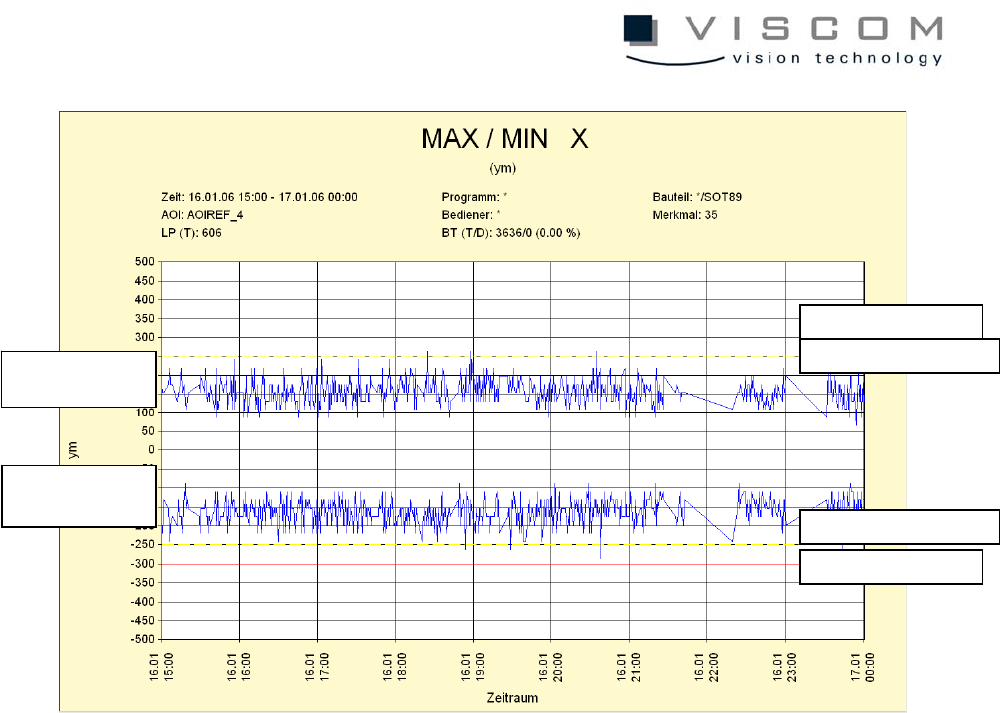Click the '17.01 00:00' x-axis label
The height and width of the screenshot is (713, 1000).
pyautogui.click(x=864, y=667)
